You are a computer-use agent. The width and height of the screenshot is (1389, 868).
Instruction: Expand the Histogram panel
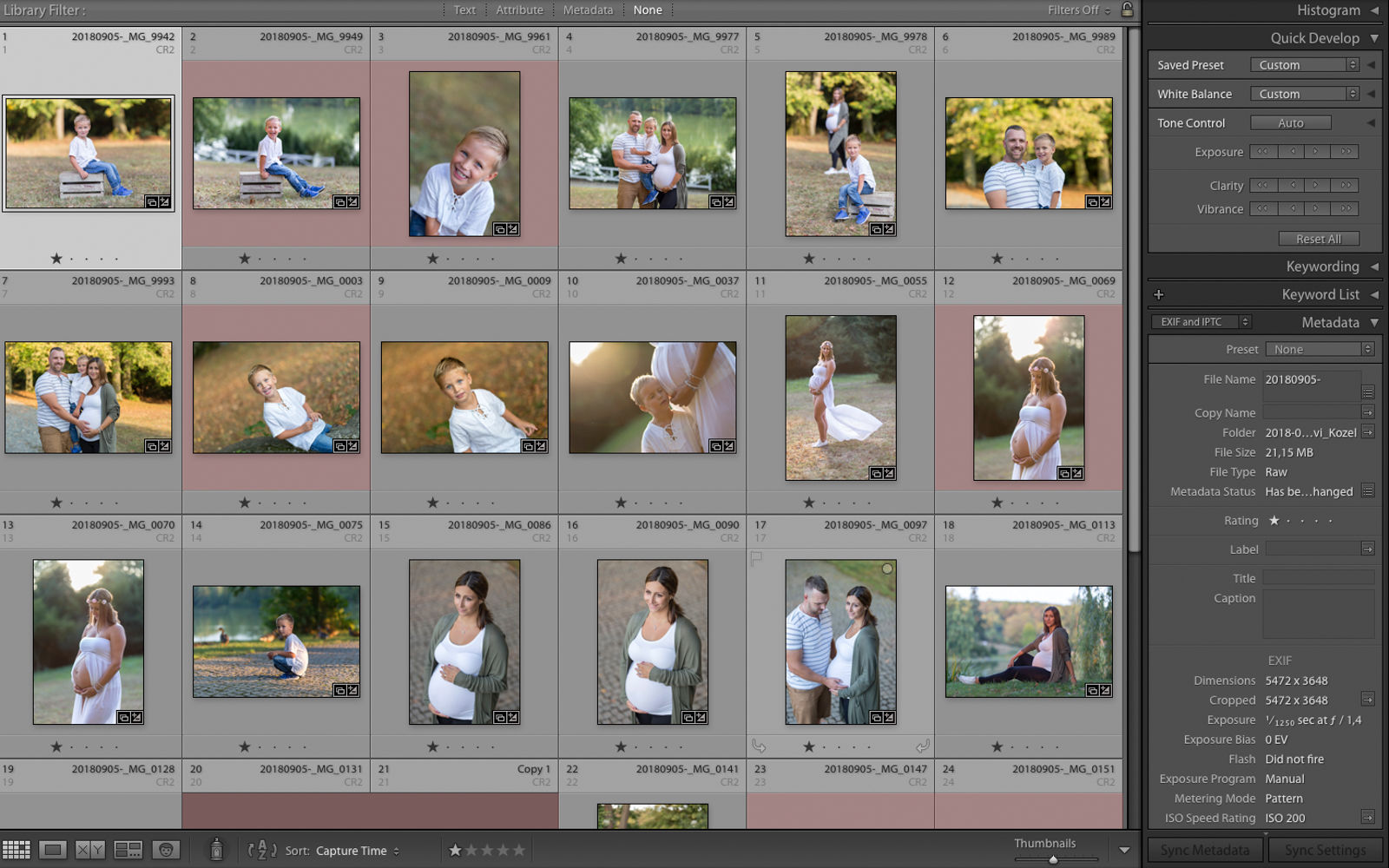click(x=1374, y=10)
